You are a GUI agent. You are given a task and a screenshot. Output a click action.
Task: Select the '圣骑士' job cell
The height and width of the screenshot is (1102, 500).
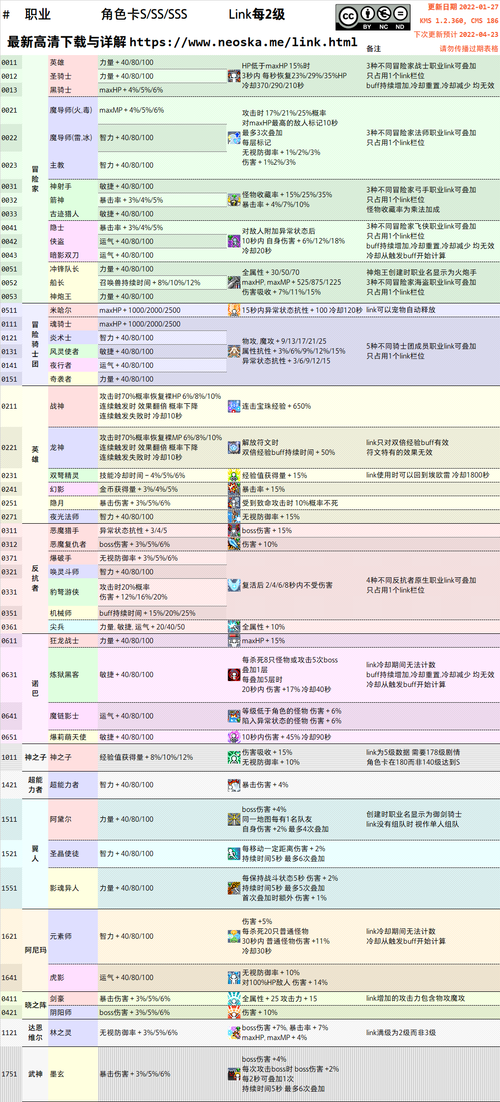coord(72,76)
